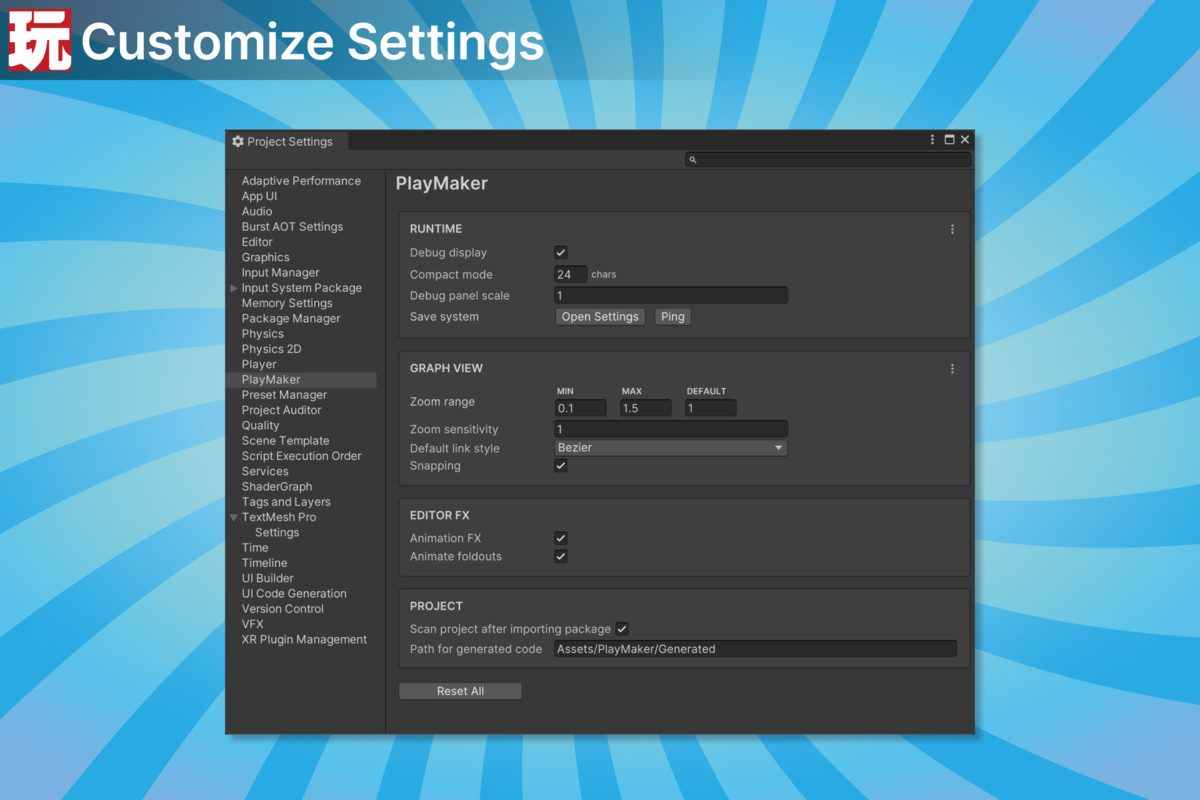This screenshot has height=800, width=1200.
Task: Select Services category
Action: click(x=265, y=471)
